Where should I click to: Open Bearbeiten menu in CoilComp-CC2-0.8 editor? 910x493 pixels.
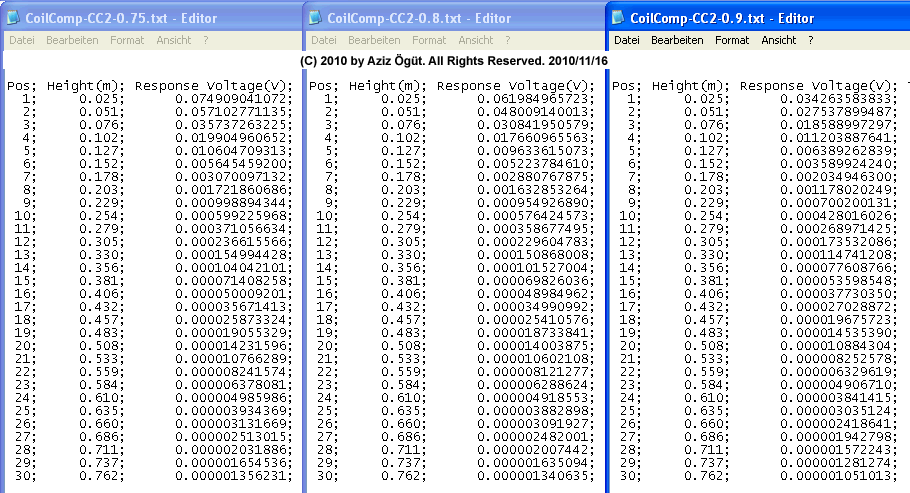(373, 40)
